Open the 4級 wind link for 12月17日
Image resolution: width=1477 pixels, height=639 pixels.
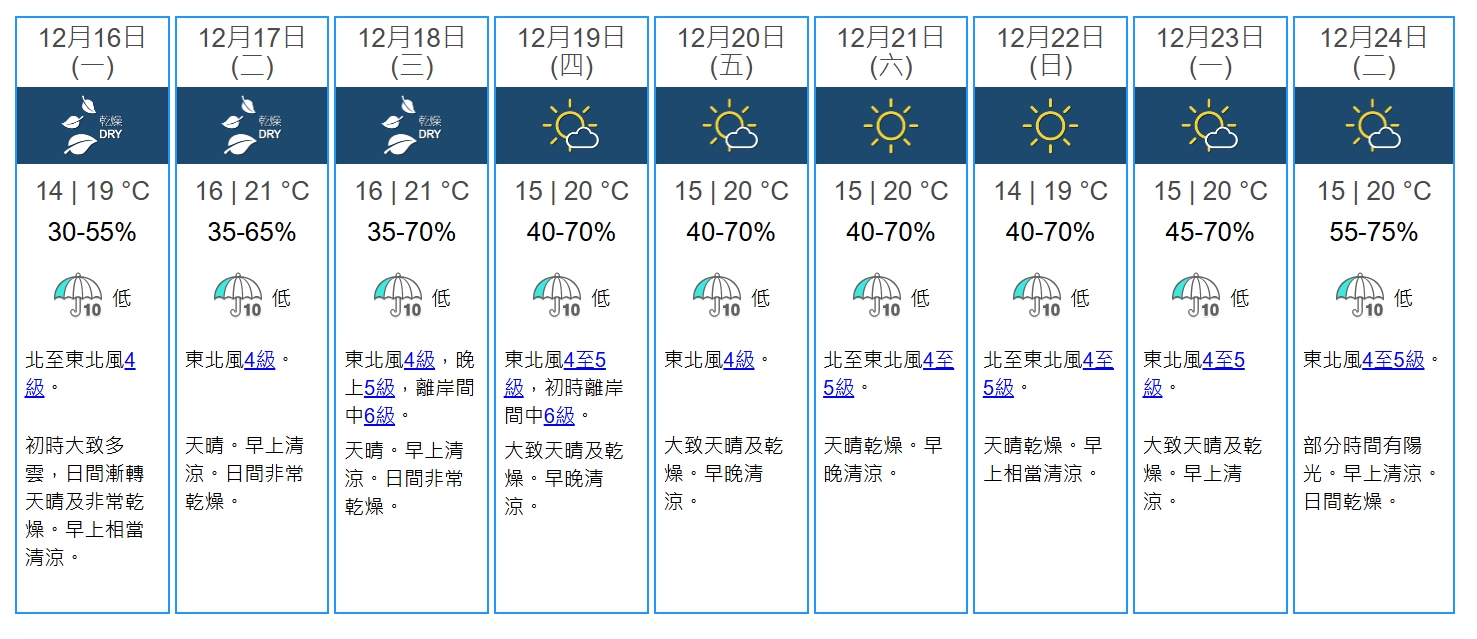tap(259, 361)
